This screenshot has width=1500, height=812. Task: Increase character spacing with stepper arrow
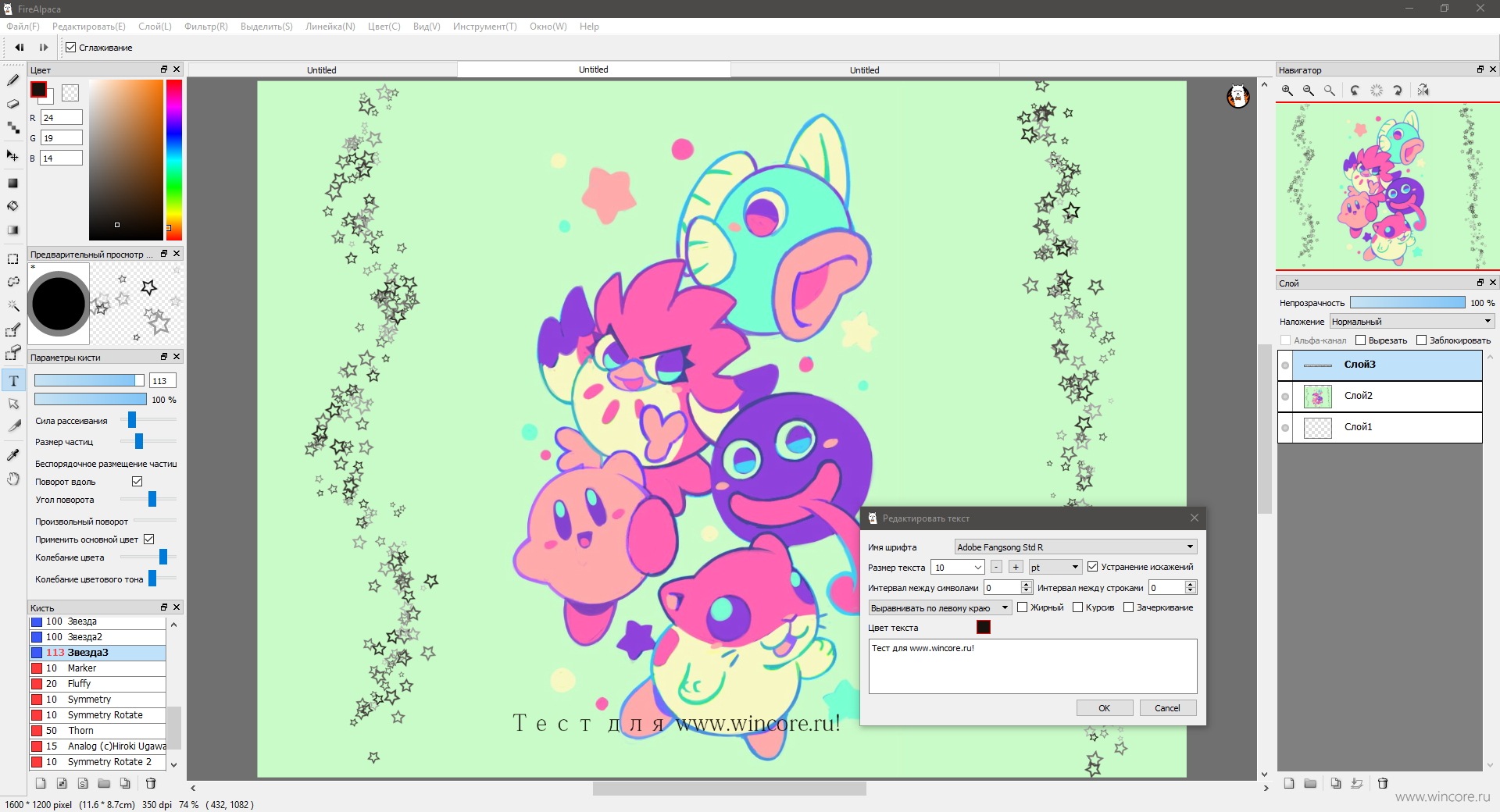[x=1027, y=584]
